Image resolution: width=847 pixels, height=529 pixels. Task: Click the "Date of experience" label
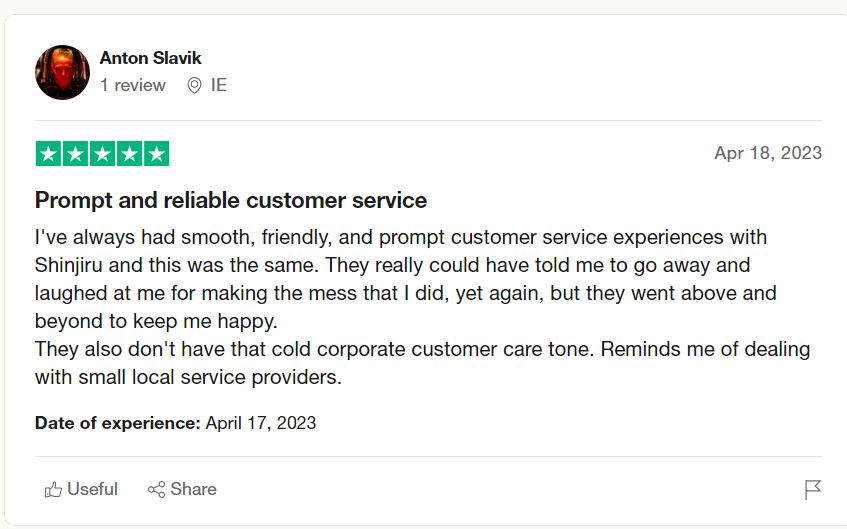coord(117,423)
